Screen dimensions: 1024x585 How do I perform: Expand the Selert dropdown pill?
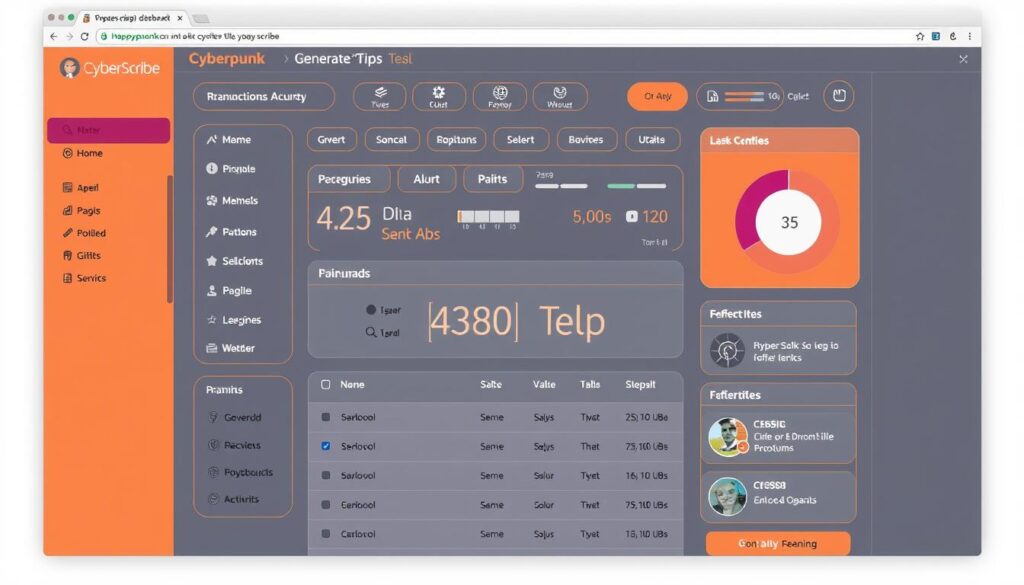point(520,140)
